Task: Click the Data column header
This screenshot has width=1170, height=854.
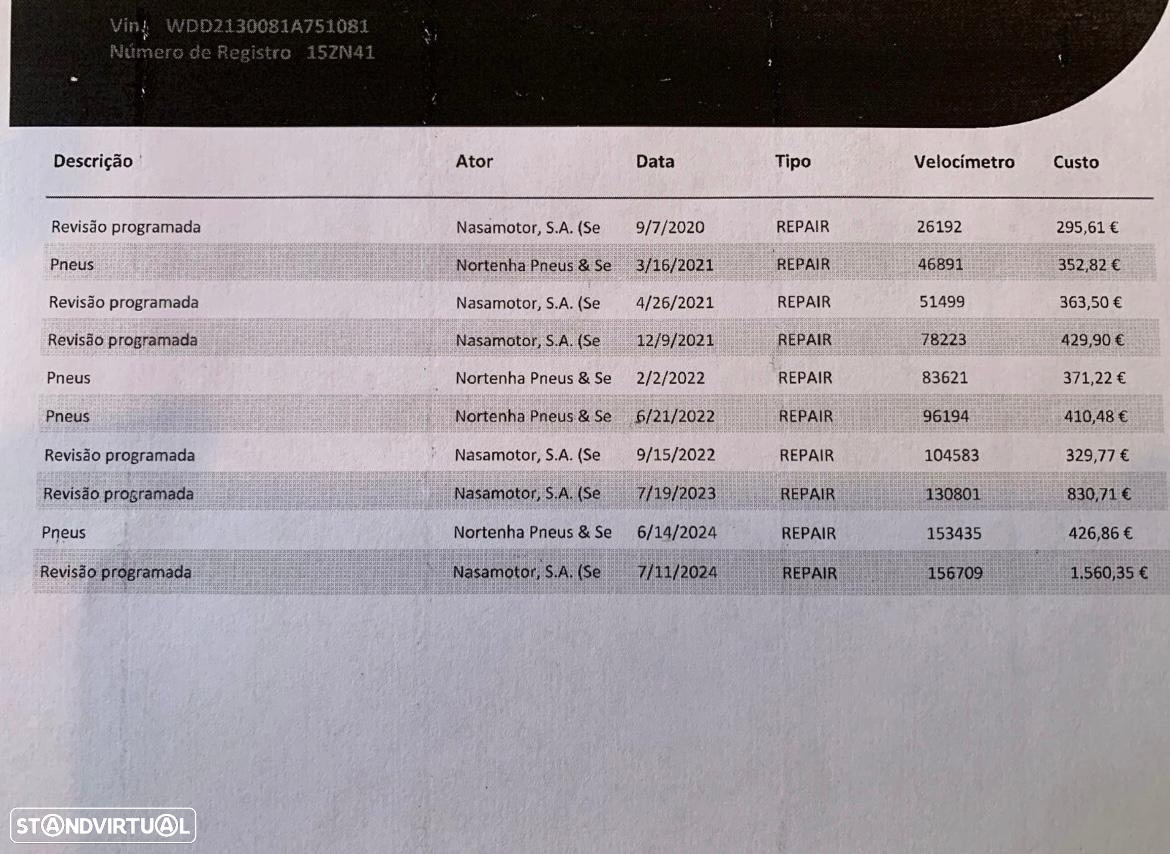Action: [x=655, y=161]
